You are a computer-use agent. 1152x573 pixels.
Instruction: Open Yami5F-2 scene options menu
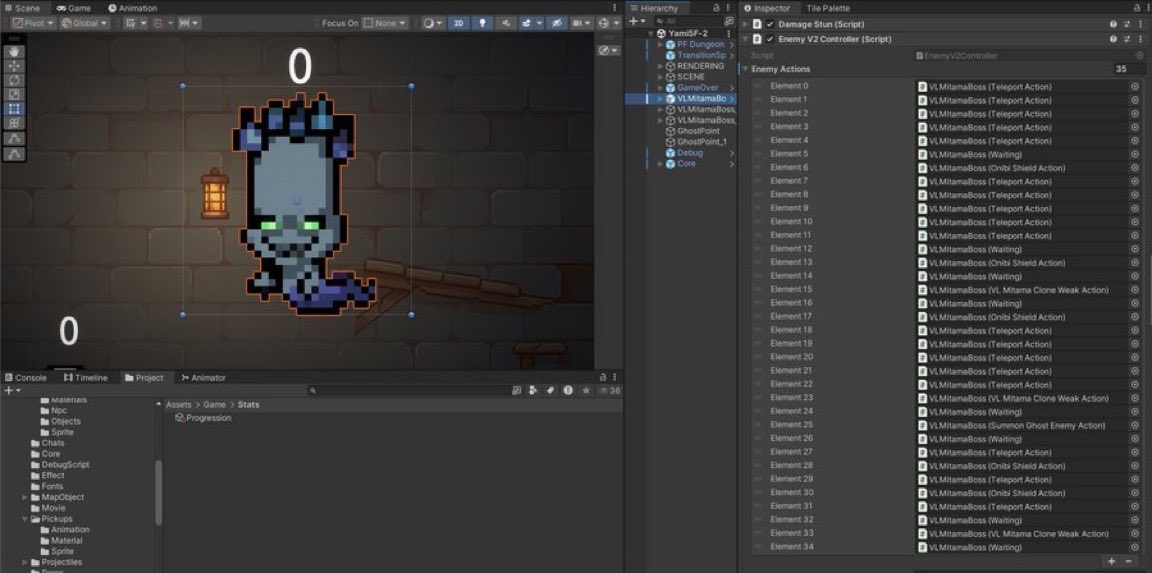coord(728,34)
